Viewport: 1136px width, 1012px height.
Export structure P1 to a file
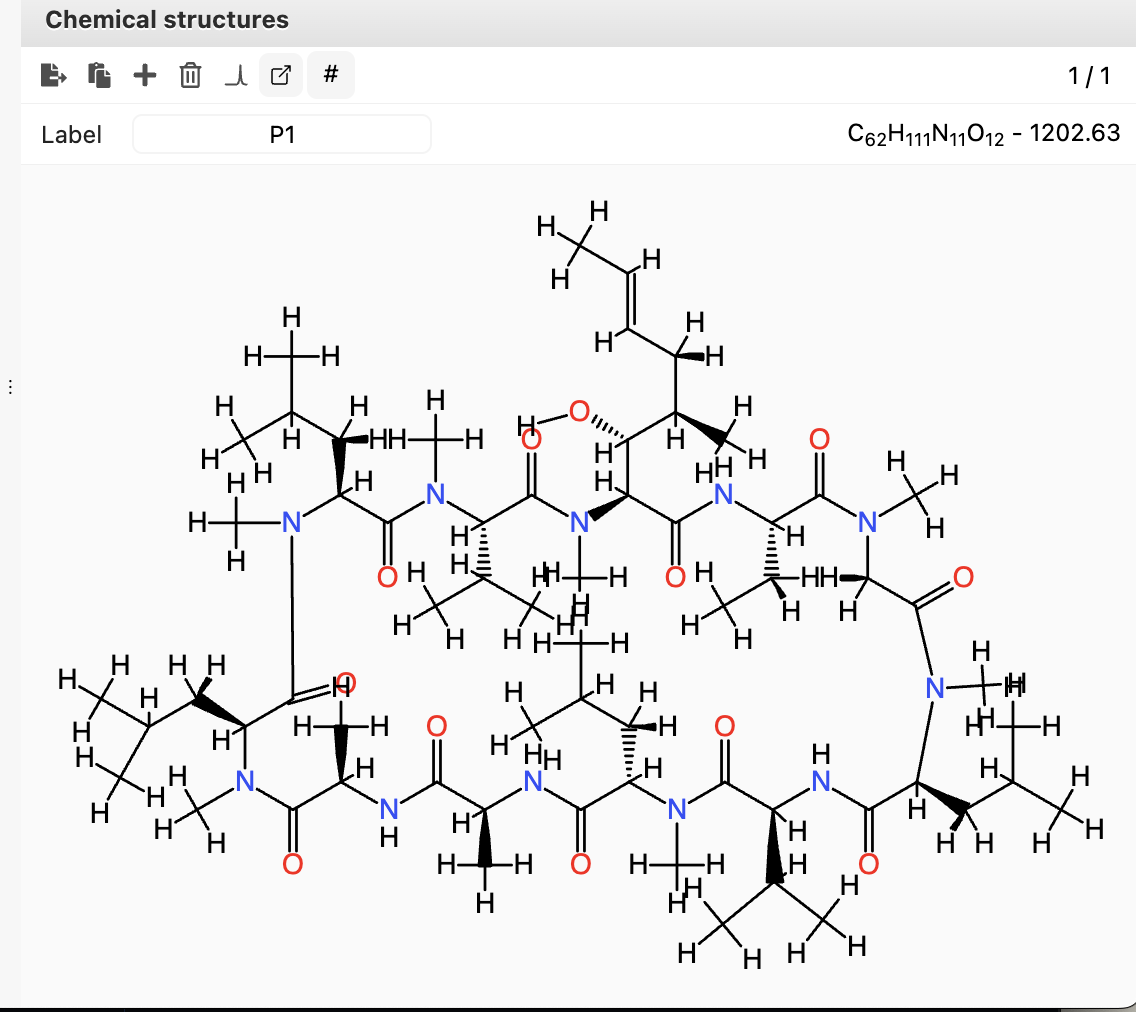click(x=54, y=75)
